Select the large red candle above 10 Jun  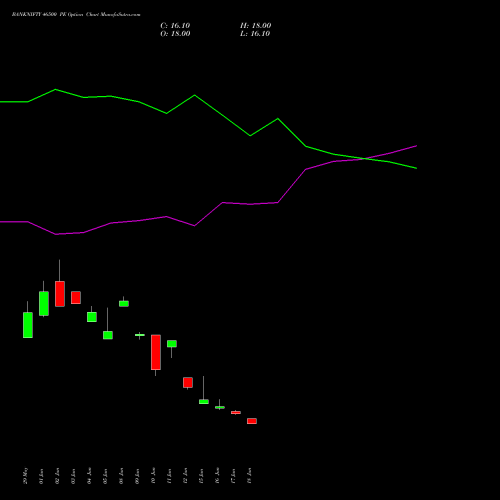coord(156,352)
